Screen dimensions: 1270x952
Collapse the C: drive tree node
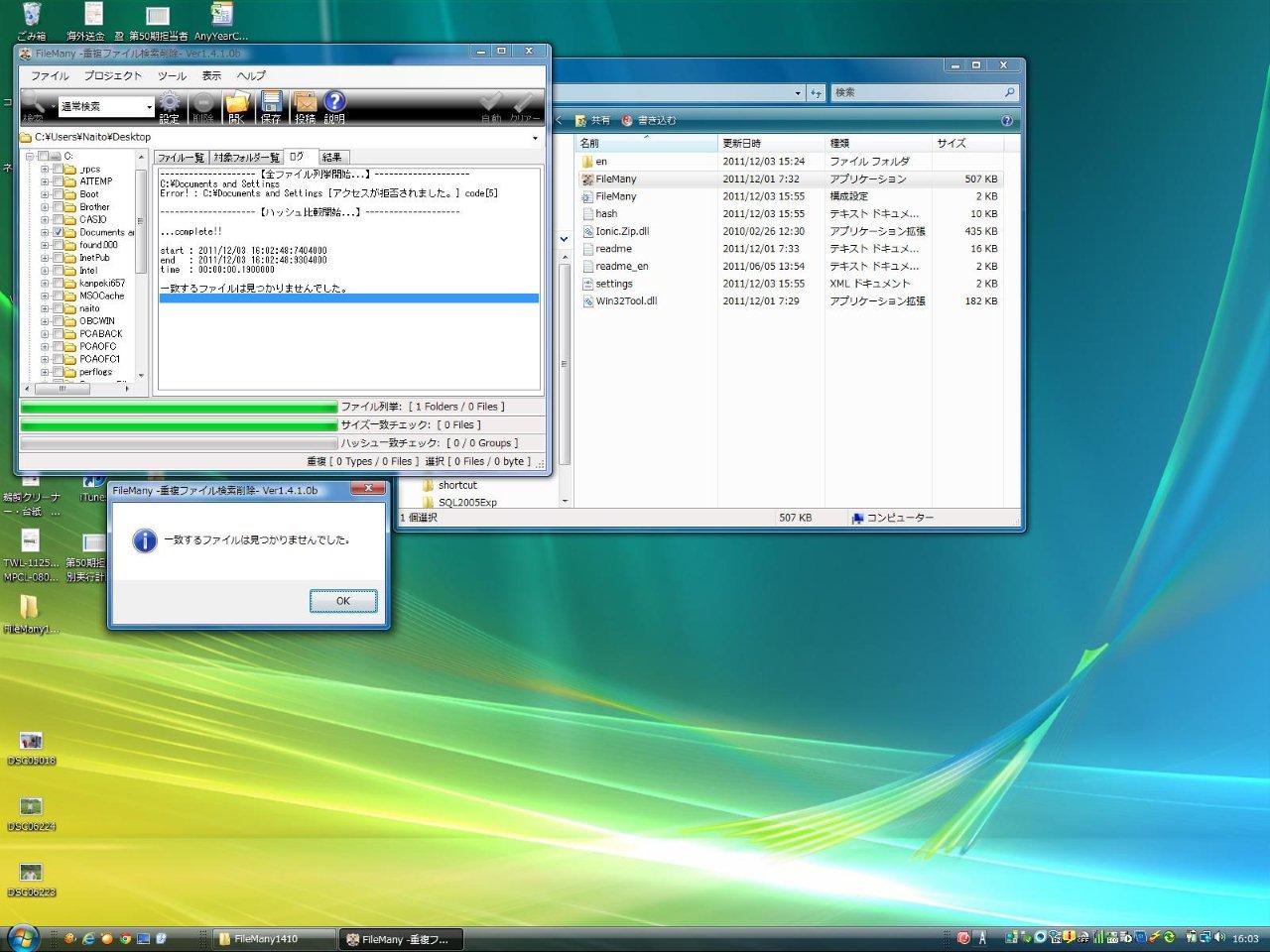point(30,157)
